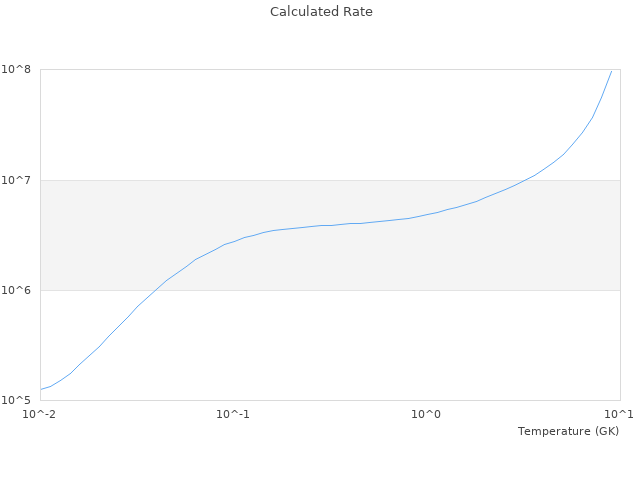Select the curve point at 10^0 temperature

click(x=426, y=215)
